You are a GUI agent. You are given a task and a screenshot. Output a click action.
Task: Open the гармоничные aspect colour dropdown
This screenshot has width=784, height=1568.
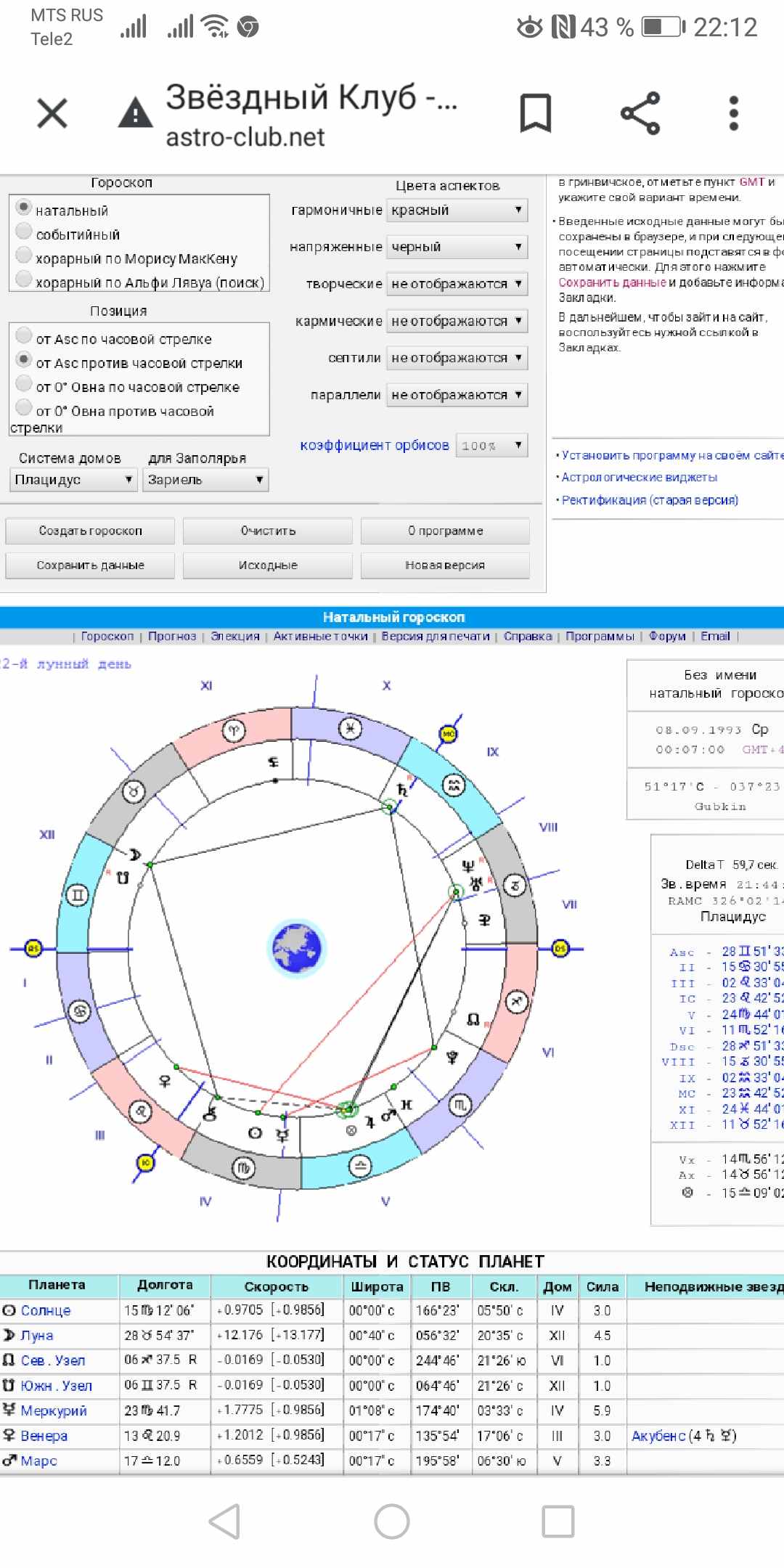click(457, 211)
